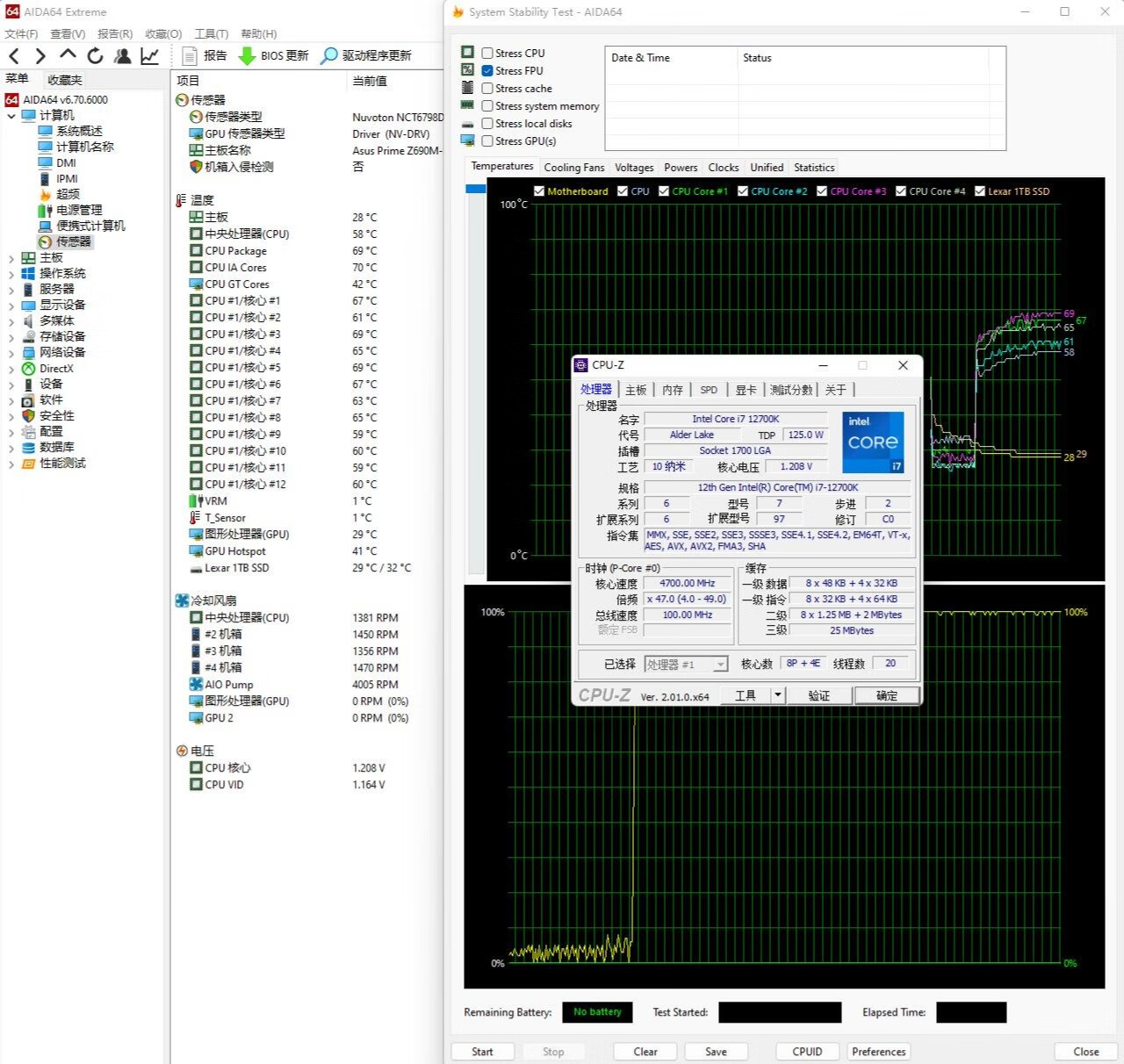Screen dimensions: 1124x1064
Task: Click the Clear button
Action: [645, 1052]
